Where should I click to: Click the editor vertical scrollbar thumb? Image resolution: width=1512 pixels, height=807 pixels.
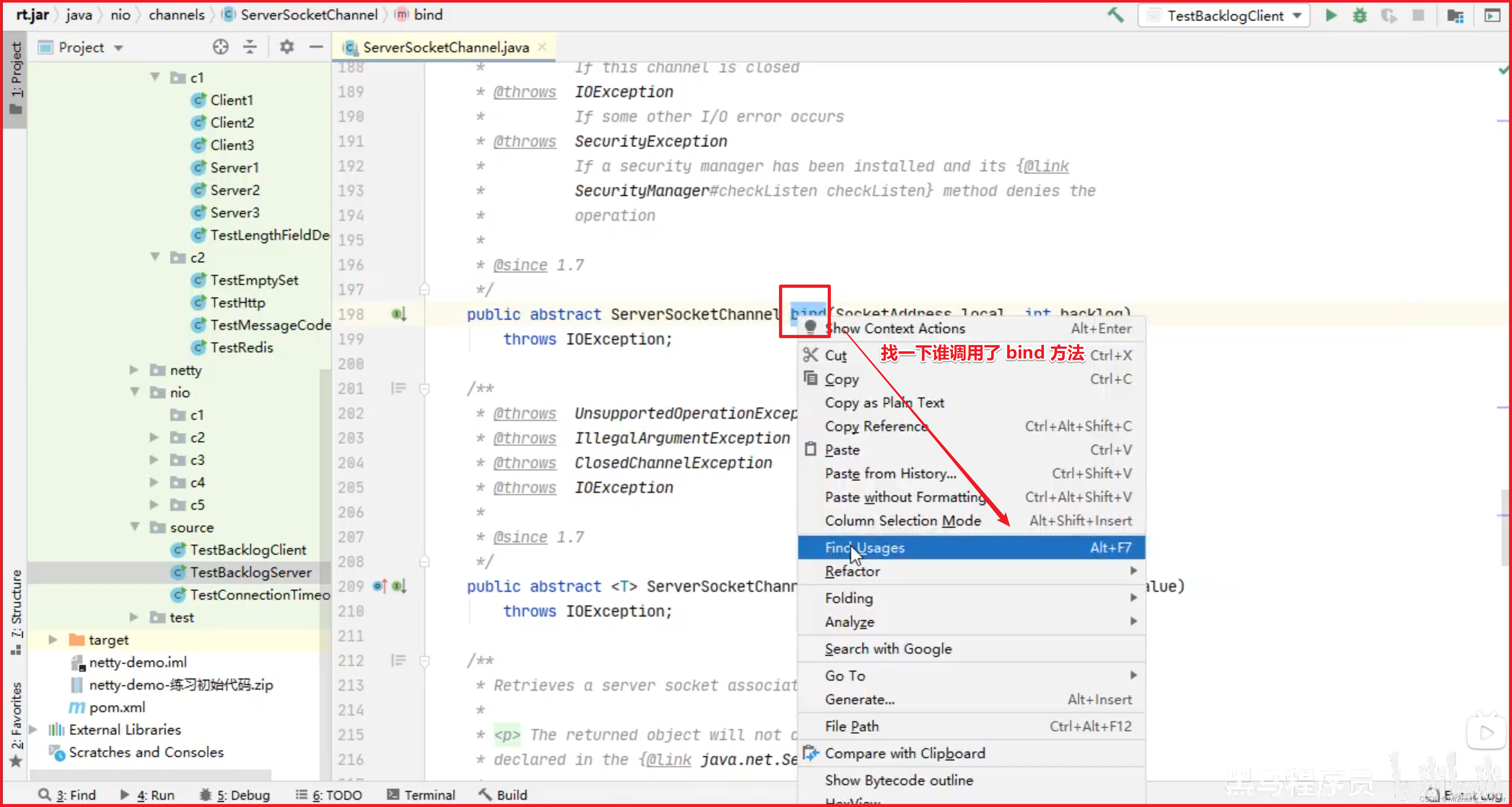click(1506, 528)
